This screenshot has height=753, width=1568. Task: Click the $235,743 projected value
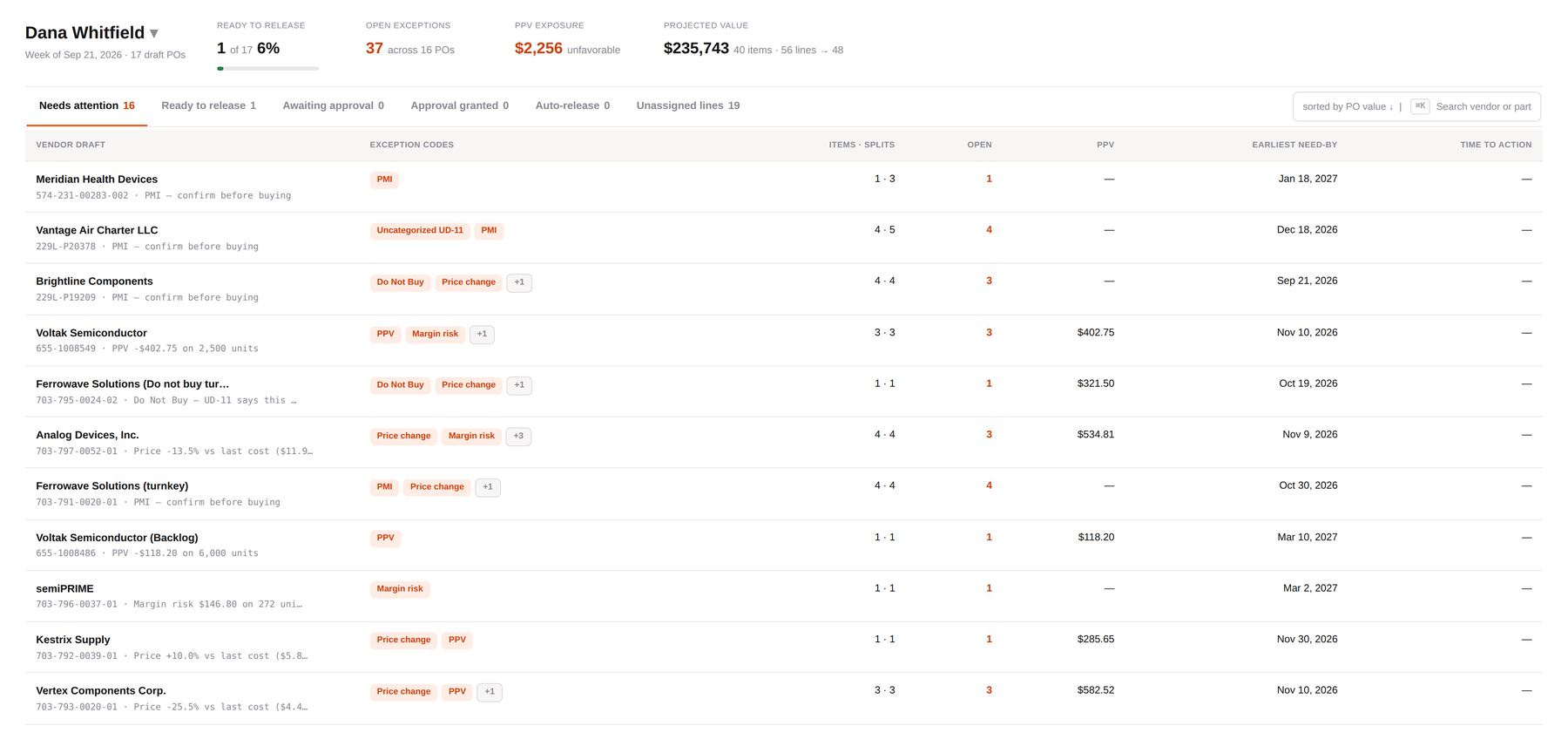point(696,49)
